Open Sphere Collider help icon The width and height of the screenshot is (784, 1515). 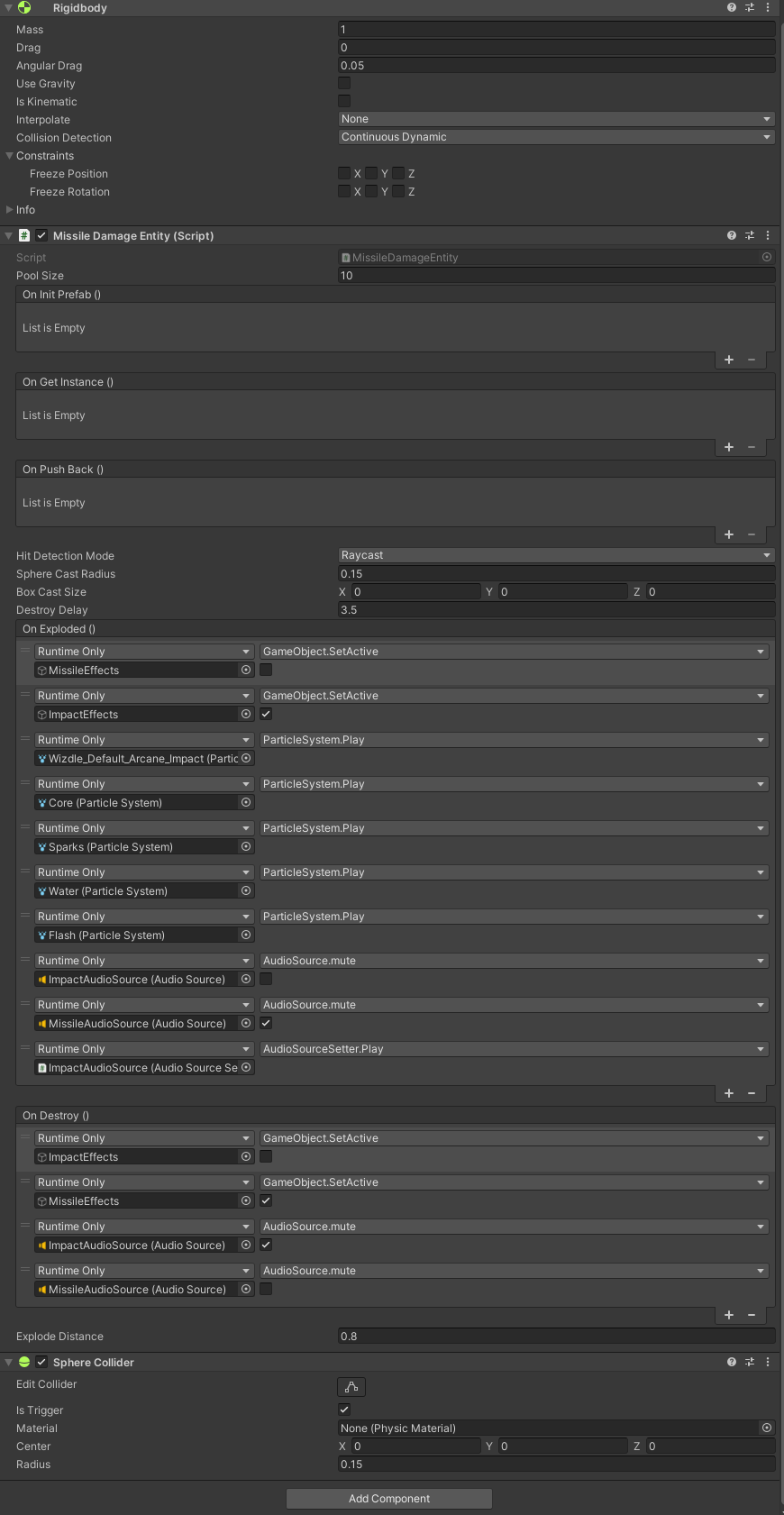[x=732, y=1362]
